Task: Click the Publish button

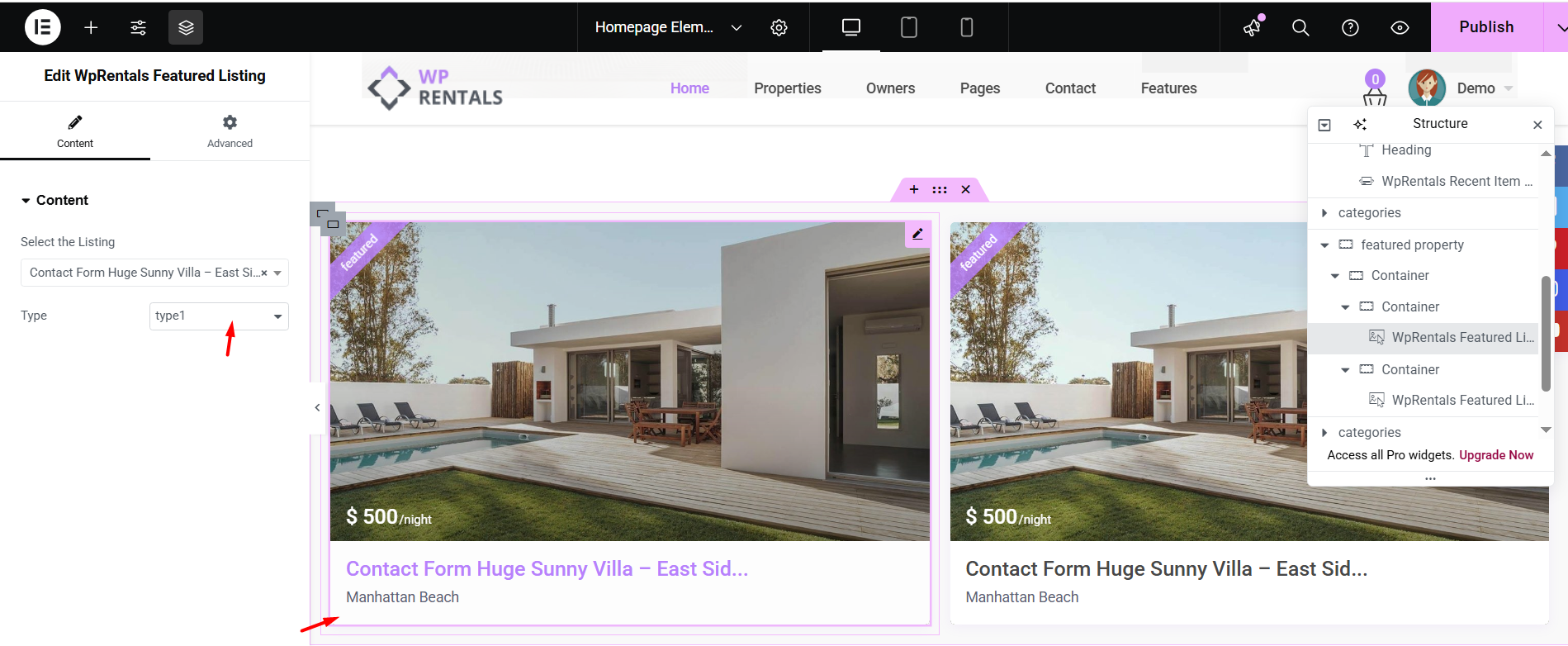Action: (1486, 27)
